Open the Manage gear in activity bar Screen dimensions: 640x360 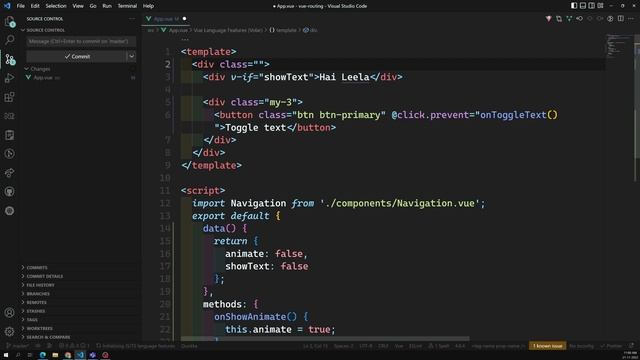[10, 331]
